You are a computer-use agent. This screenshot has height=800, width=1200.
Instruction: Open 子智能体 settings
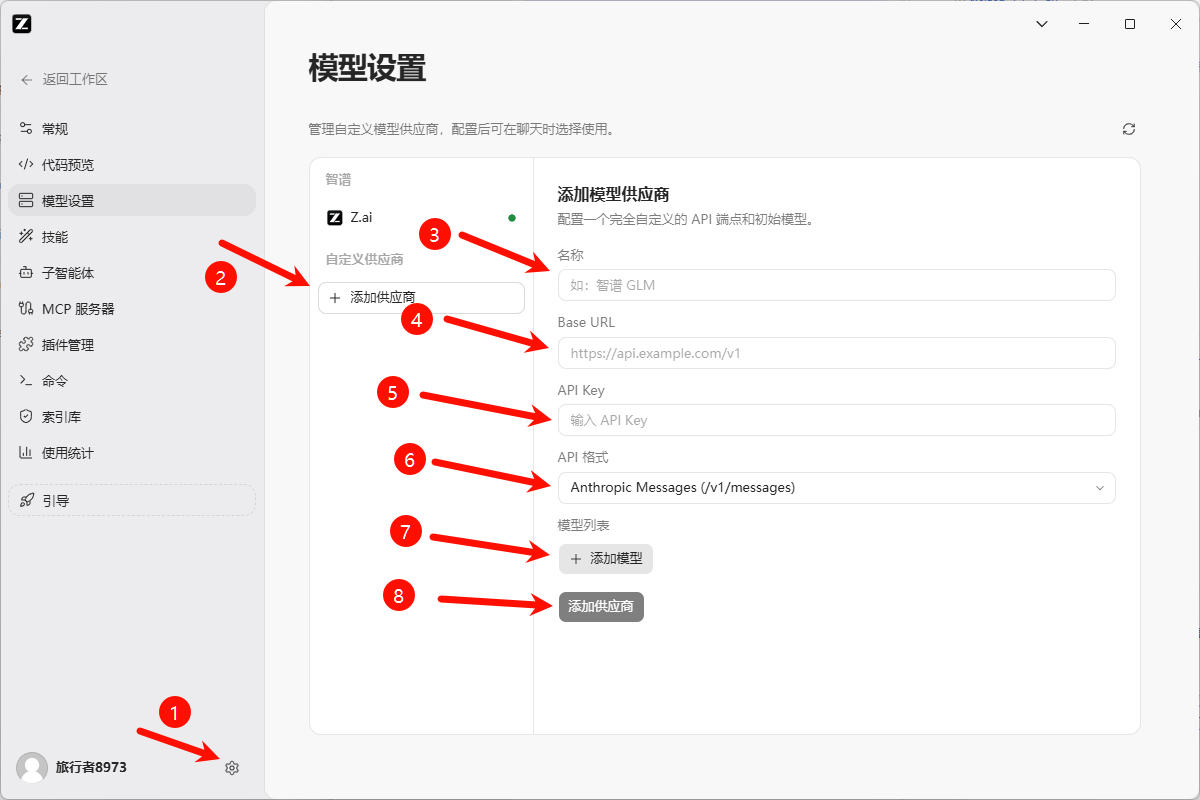132,273
